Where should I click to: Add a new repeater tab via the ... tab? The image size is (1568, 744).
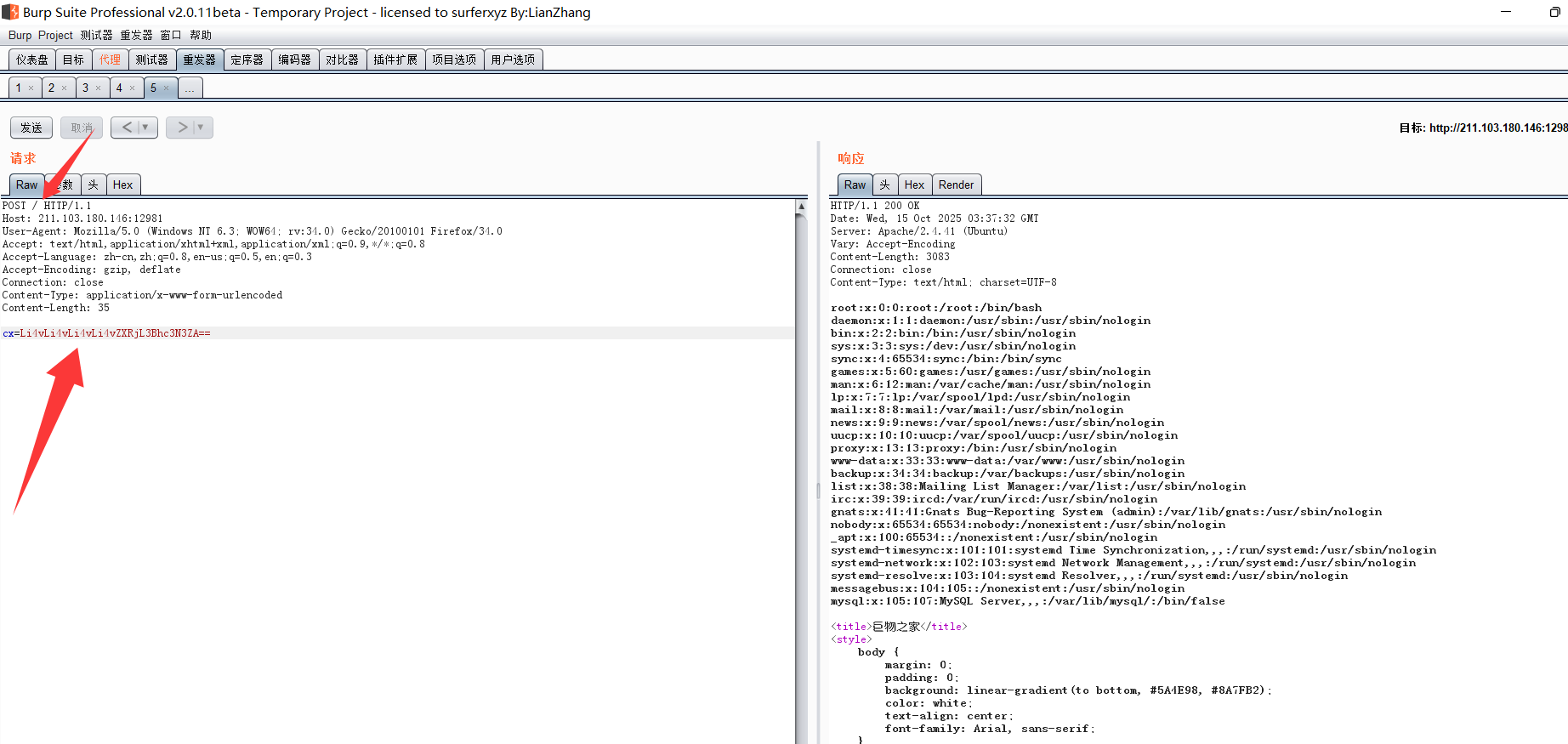click(190, 88)
